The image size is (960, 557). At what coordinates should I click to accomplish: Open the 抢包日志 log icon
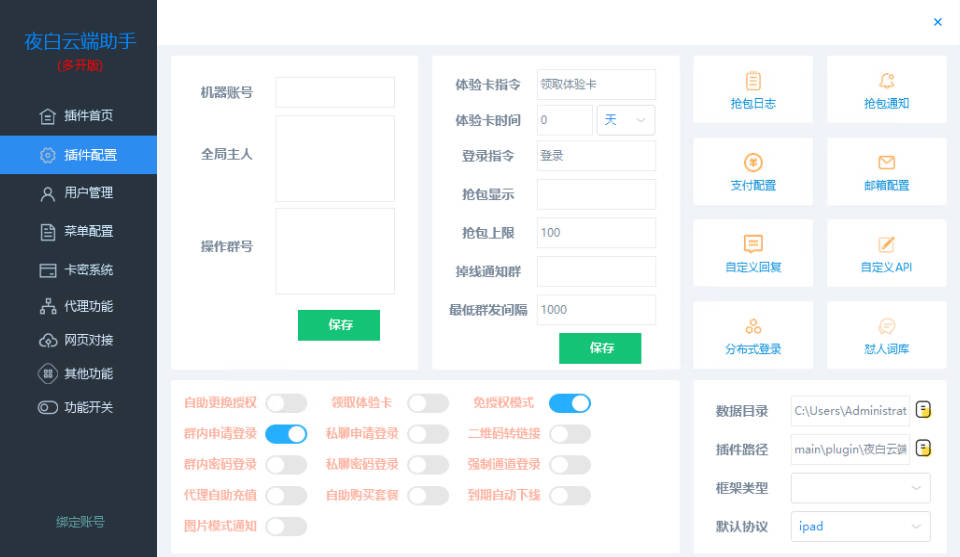[x=753, y=82]
